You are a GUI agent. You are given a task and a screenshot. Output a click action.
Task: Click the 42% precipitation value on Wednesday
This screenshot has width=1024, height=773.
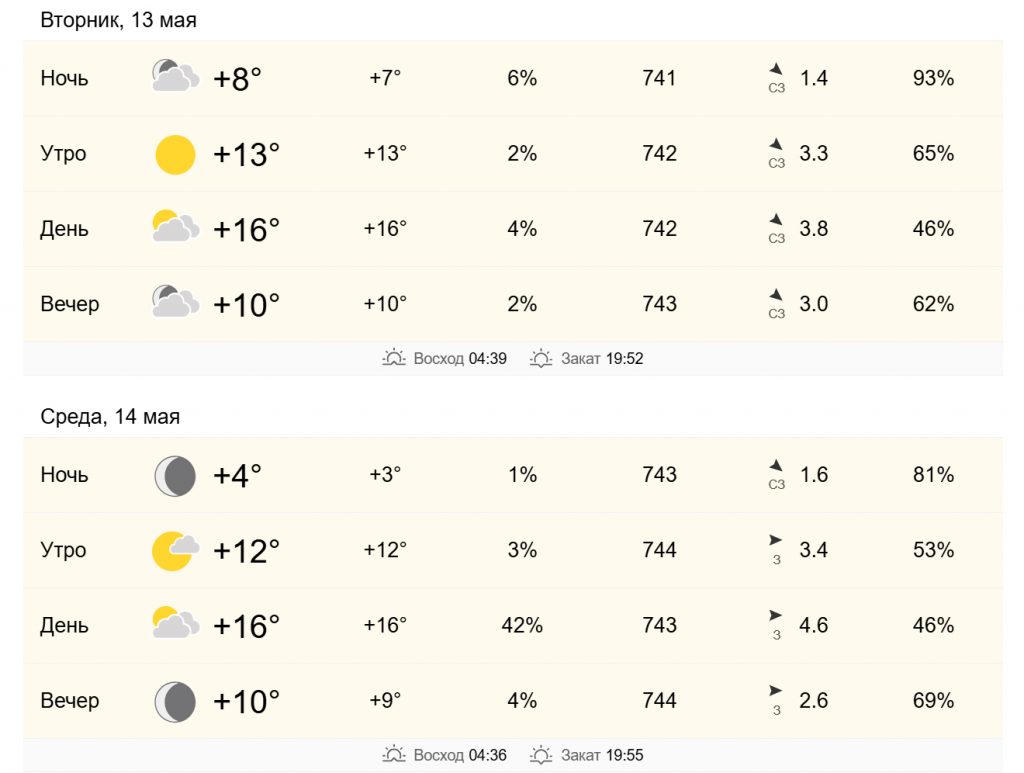(x=522, y=625)
